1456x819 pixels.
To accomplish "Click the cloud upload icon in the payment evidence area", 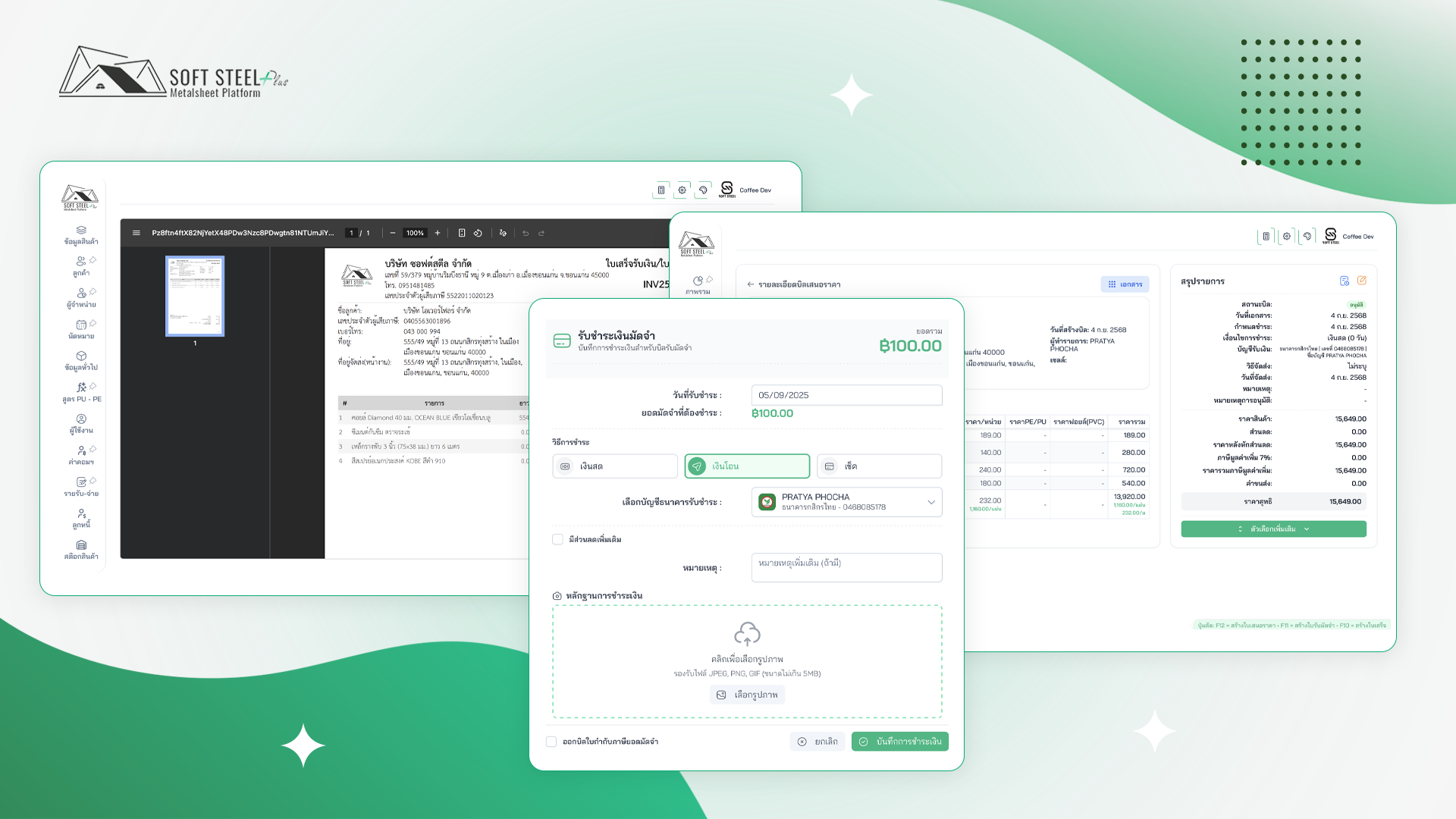I will (x=747, y=634).
